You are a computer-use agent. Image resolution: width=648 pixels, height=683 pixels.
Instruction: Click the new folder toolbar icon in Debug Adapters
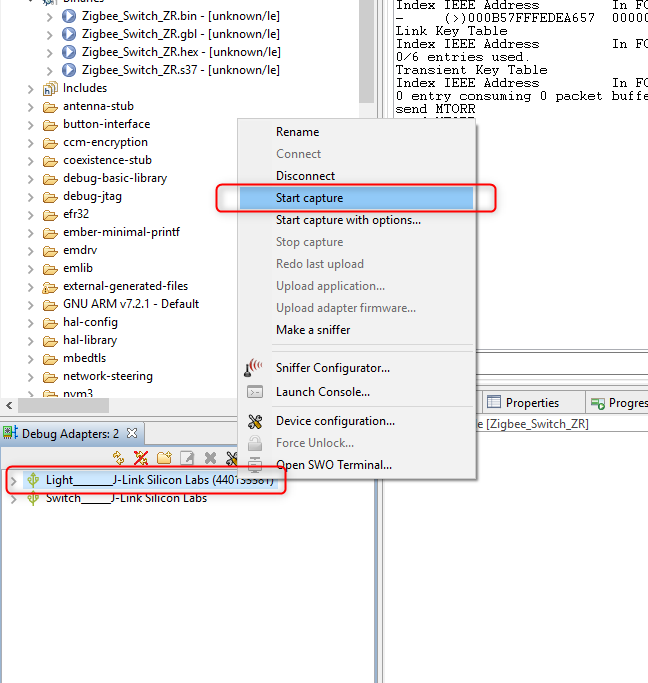click(x=164, y=458)
